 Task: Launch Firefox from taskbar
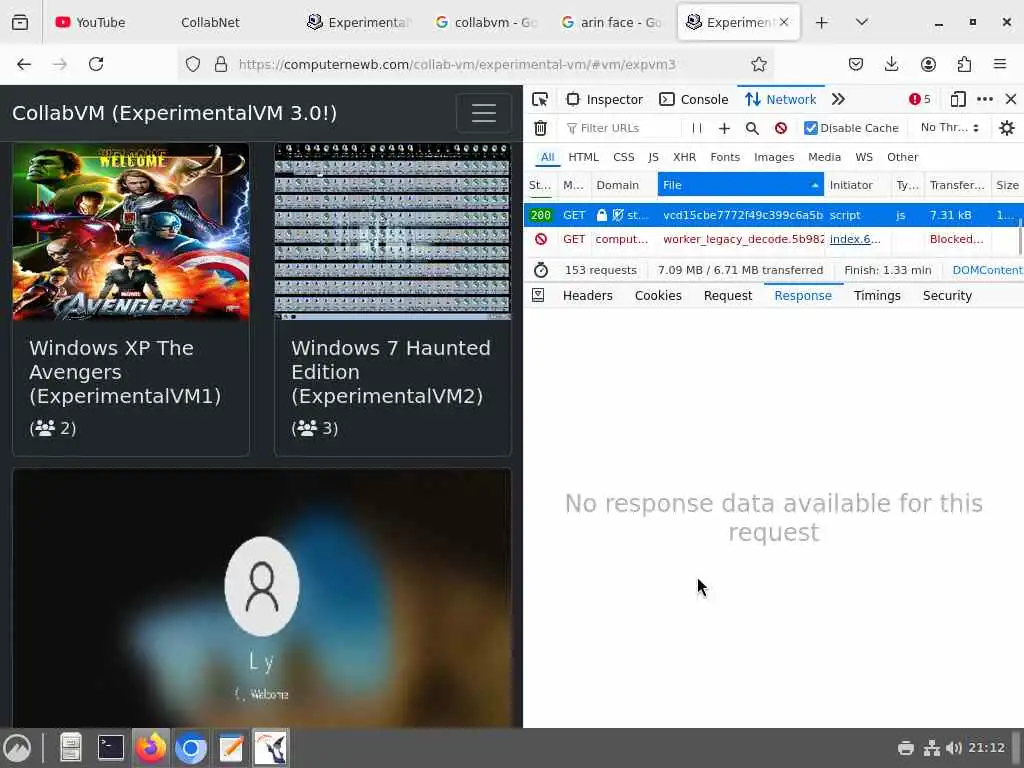click(x=151, y=748)
